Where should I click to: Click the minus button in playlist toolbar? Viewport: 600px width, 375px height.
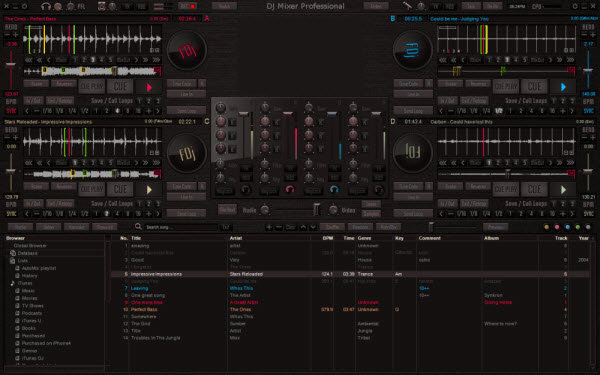point(279,227)
